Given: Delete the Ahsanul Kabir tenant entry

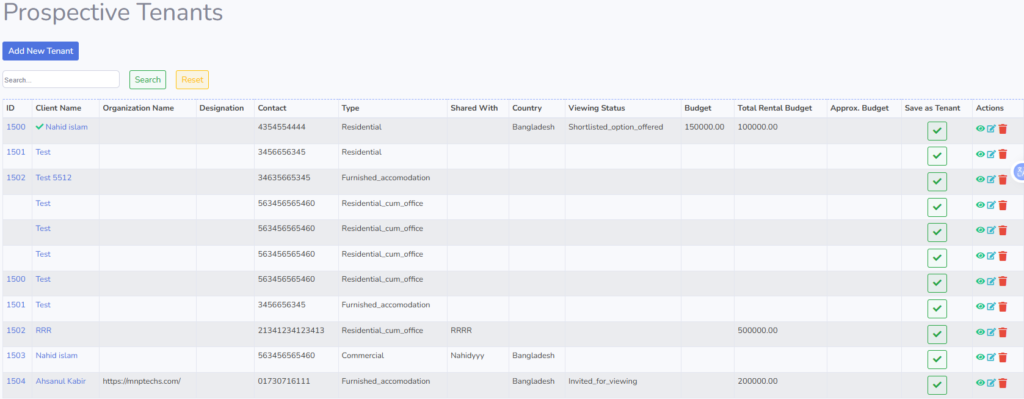Looking at the screenshot, I should pos(1002,383).
